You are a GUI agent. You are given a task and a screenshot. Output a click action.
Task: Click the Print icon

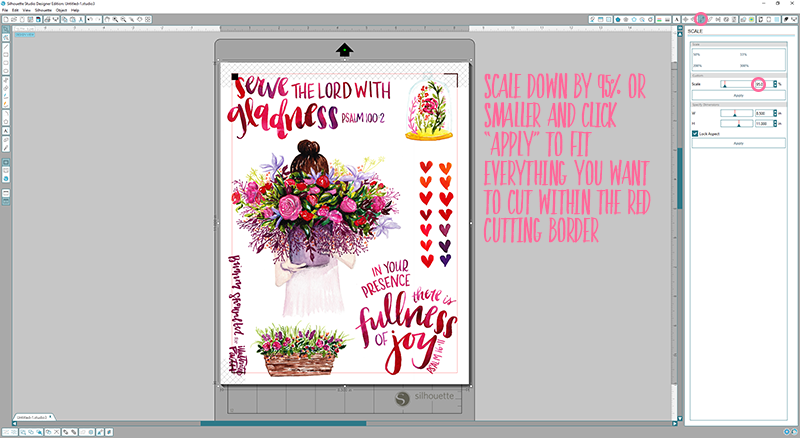(x=47, y=19)
